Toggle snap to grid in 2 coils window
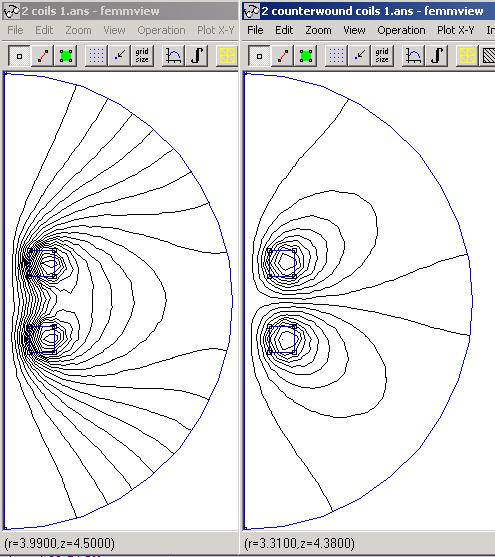Screen dimensions: 495x557 pos(119,56)
